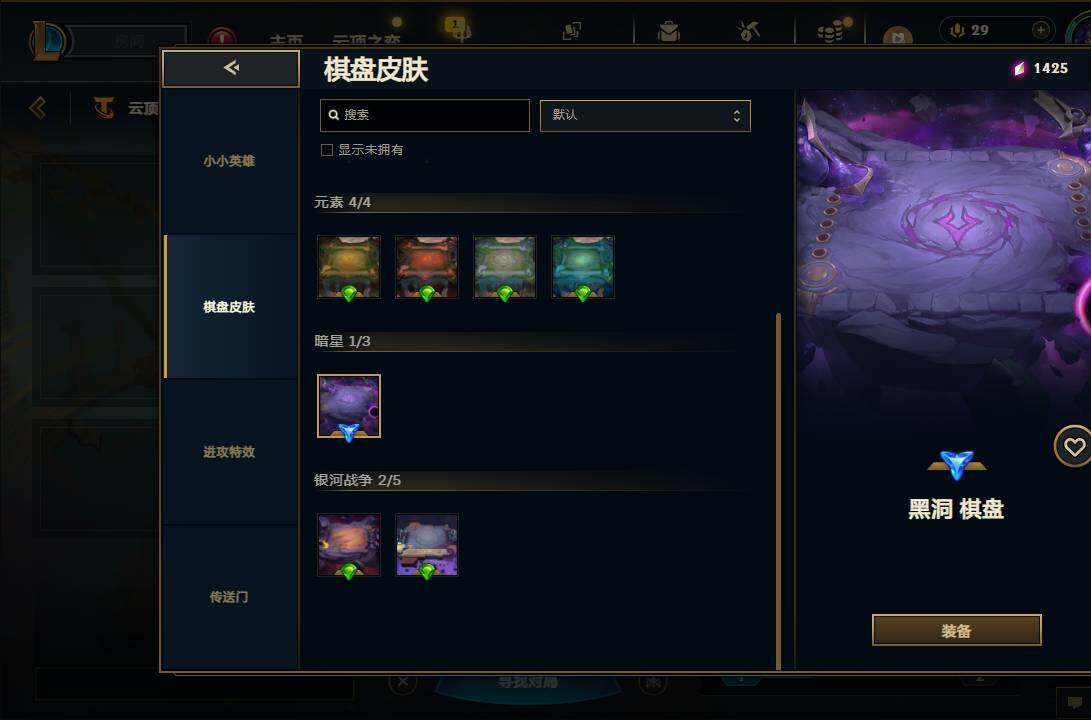Click the golden double-chevron back icon at left
The image size is (1091, 720).
(38, 107)
